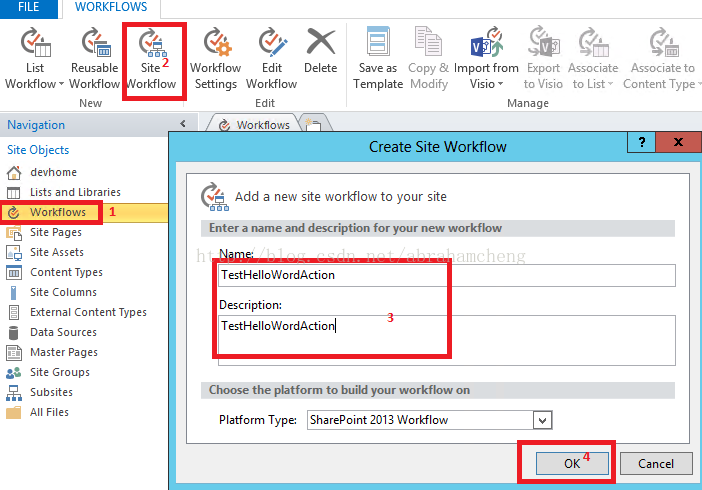Image resolution: width=702 pixels, height=490 pixels.
Task: Click the new tab next to Workflows
Action: 315,125
